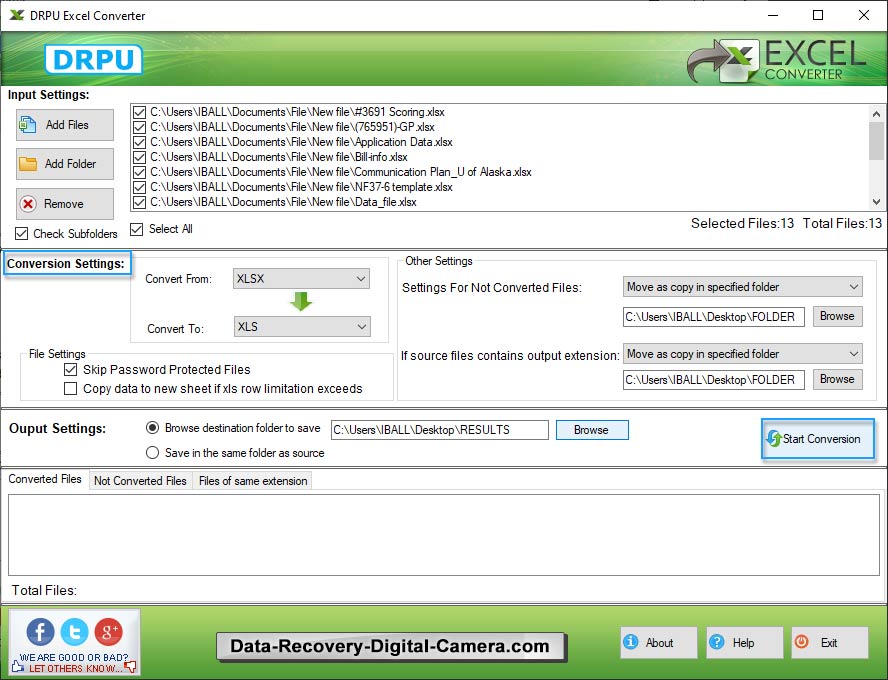Click the green down arrow conversion icon
Image resolution: width=888 pixels, height=680 pixels.
pyautogui.click(x=301, y=302)
